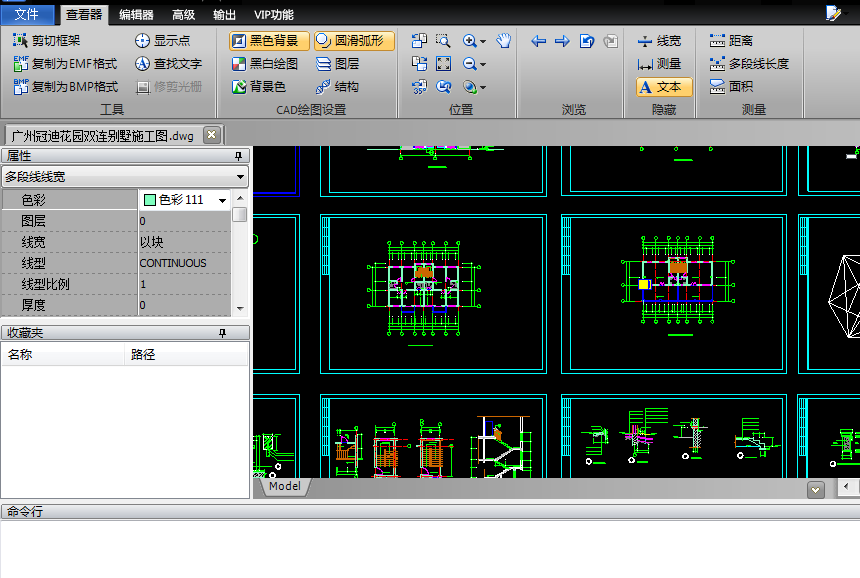
Task: Open the zoom out dropdown arrow
Action: [483, 64]
